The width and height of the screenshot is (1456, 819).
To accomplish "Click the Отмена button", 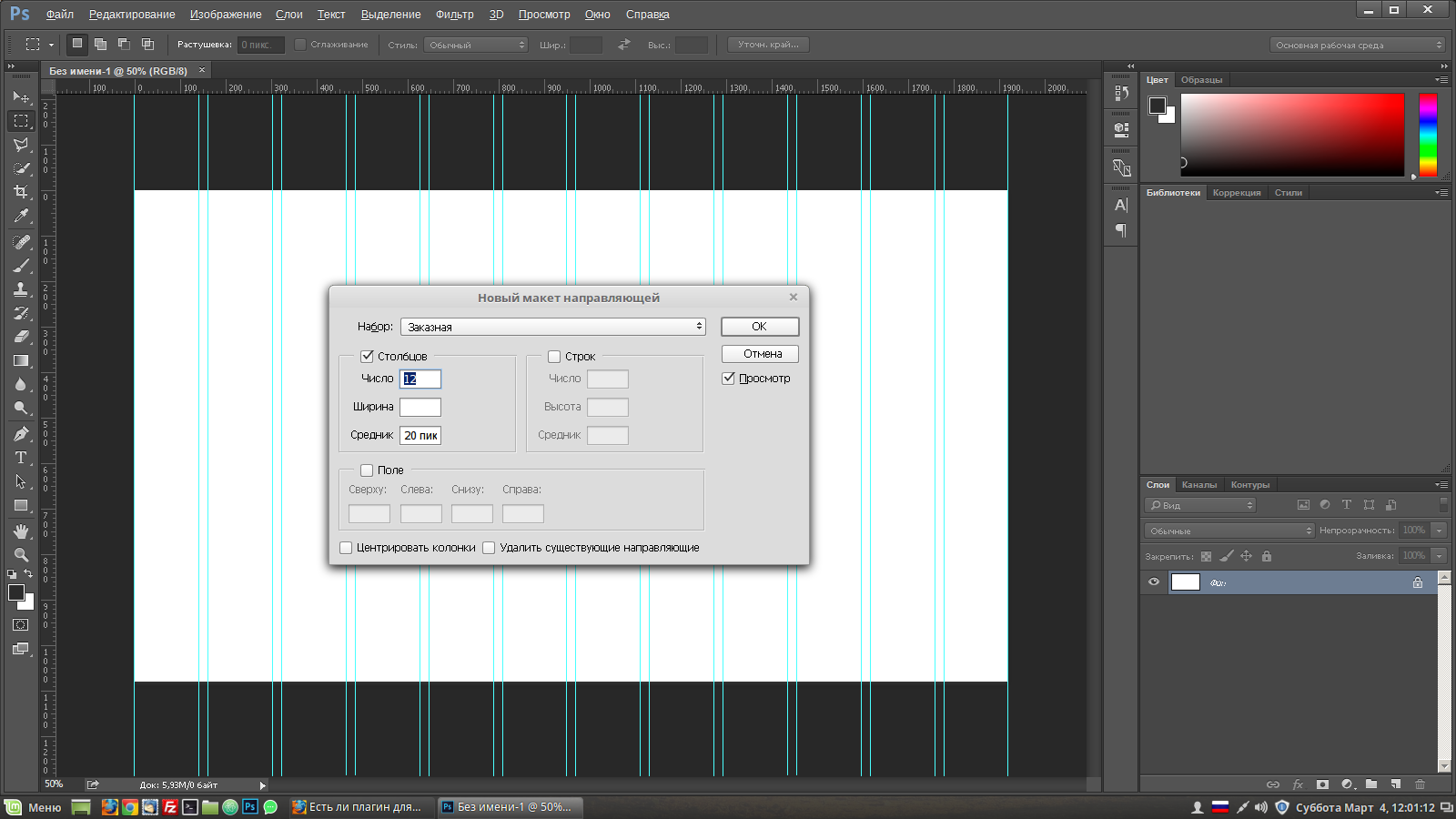I will (x=760, y=354).
